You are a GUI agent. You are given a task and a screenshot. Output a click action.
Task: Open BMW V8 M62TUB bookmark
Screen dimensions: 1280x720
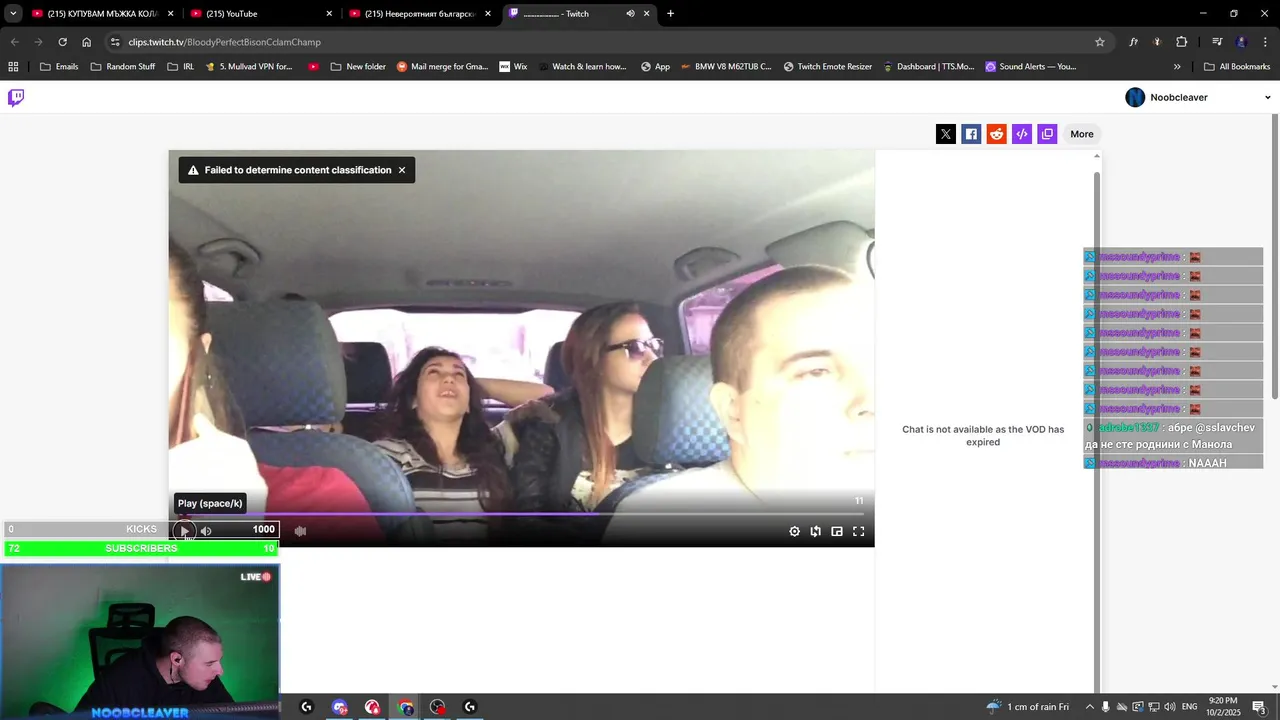point(726,67)
